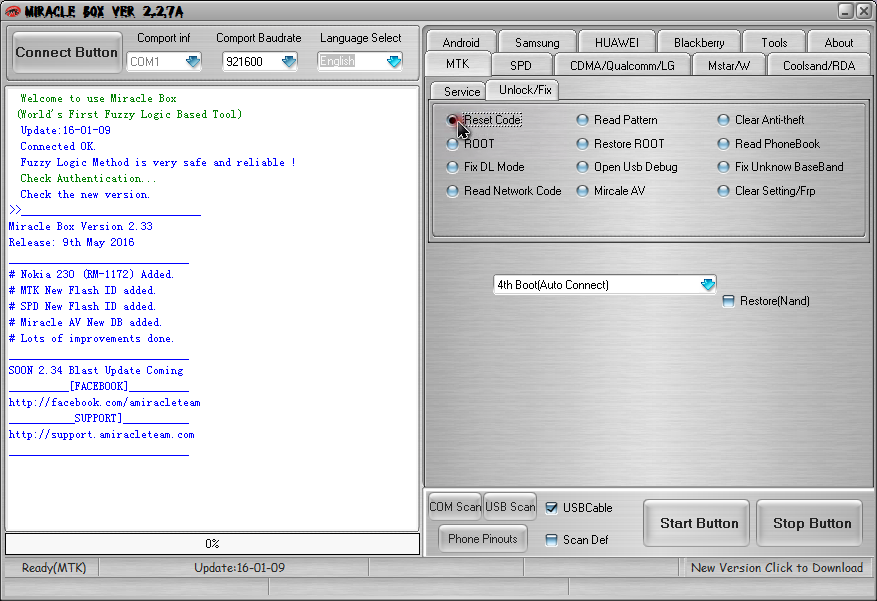
Task: Open Phone Pinouts
Action: pyautogui.click(x=483, y=539)
